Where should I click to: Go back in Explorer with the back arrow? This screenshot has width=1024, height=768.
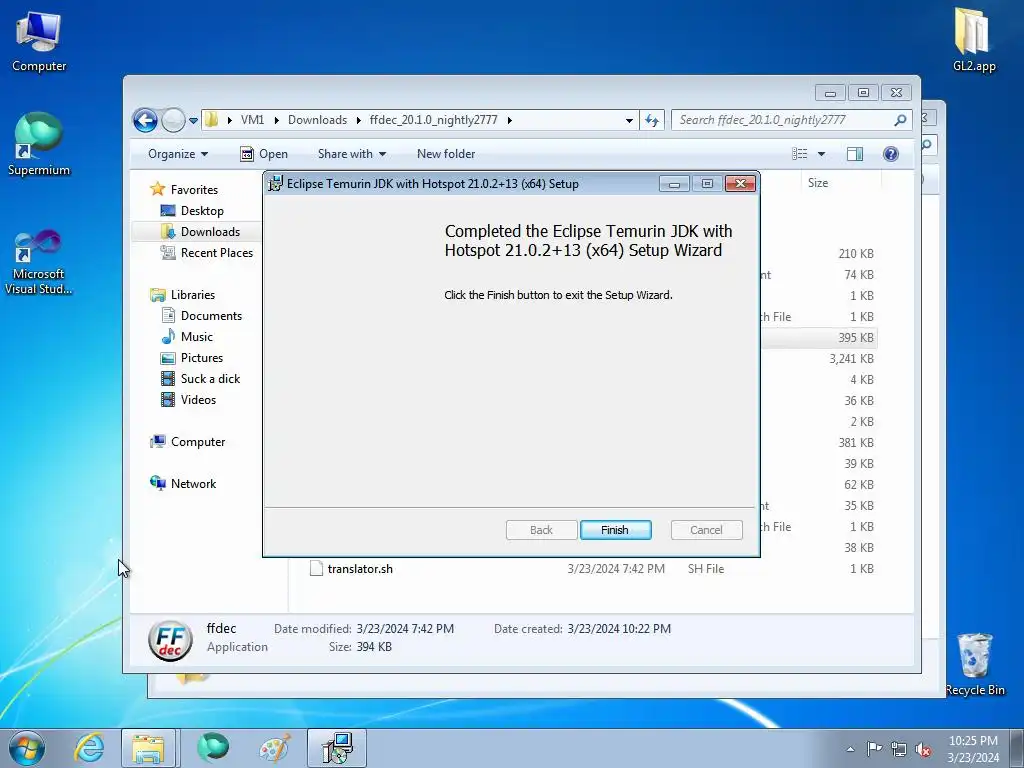[145, 120]
